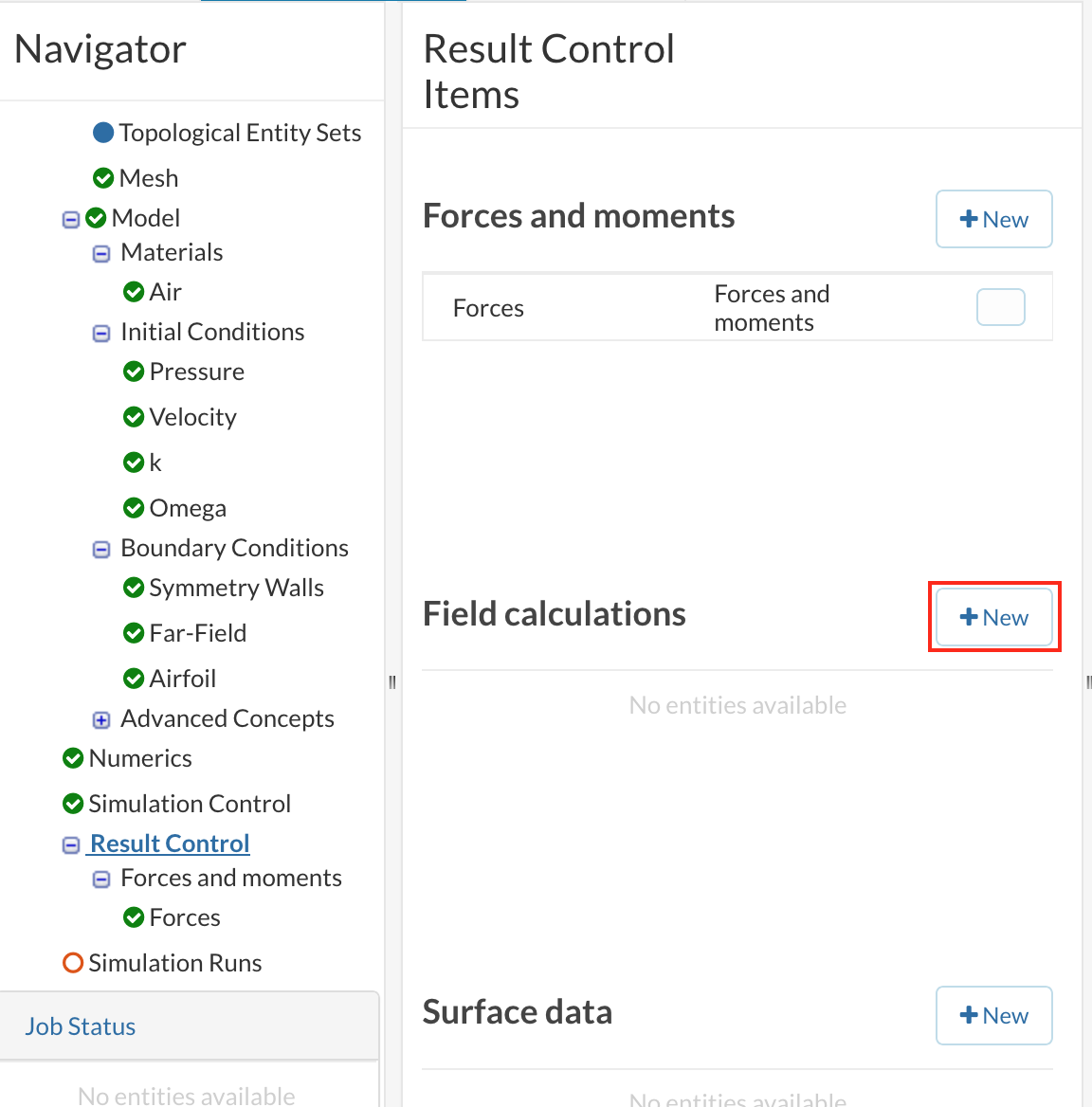Add a new Field calculations item
1092x1107 pixels.
point(993,617)
